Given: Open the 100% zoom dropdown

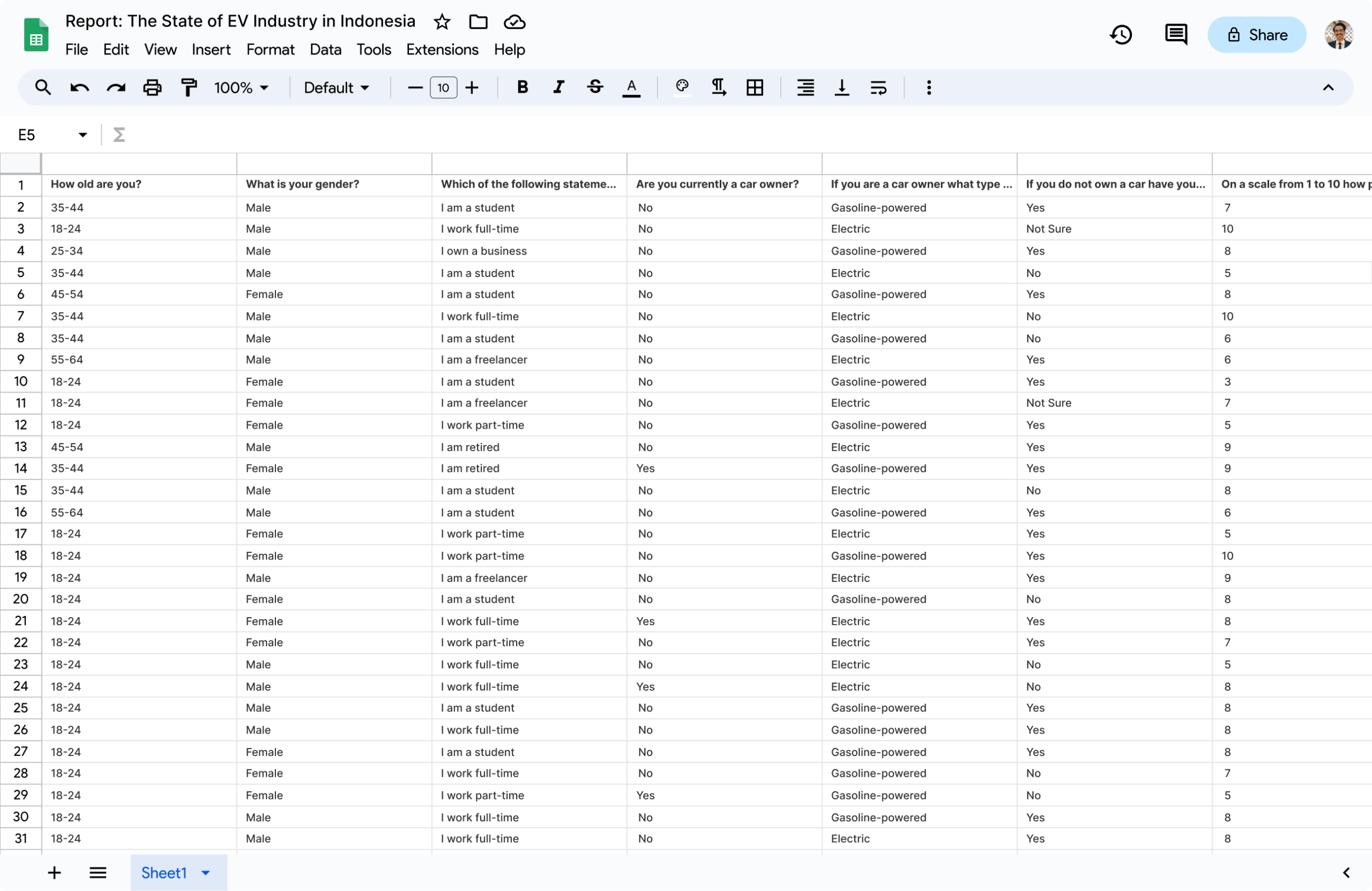Looking at the screenshot, I should coord(241,88).
